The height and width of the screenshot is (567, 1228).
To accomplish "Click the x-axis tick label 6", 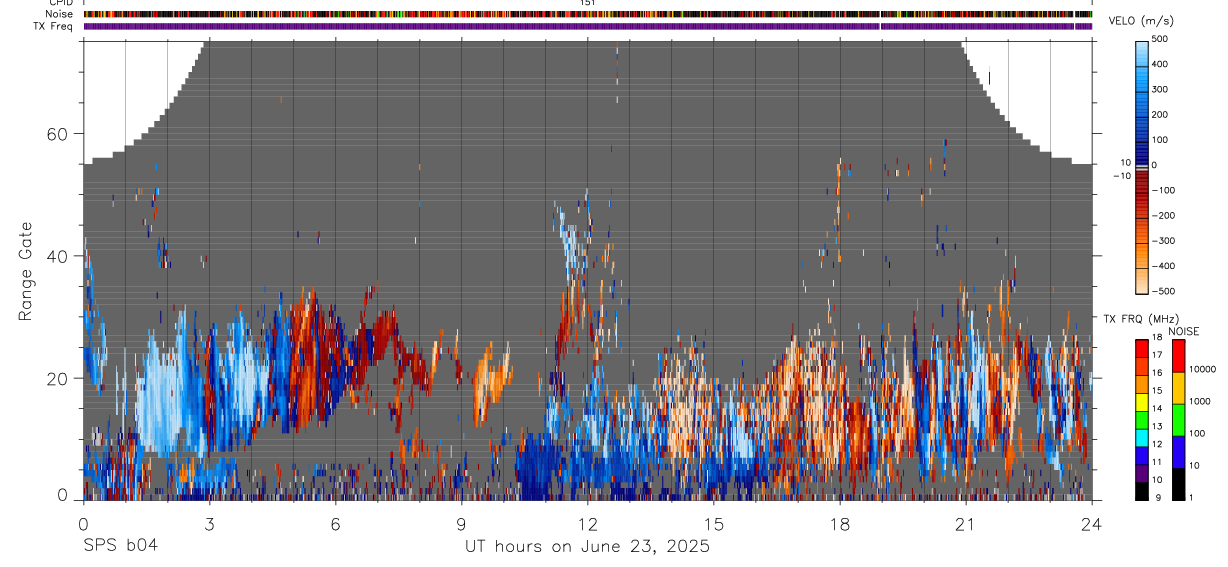I will click(x=335, y=523).
